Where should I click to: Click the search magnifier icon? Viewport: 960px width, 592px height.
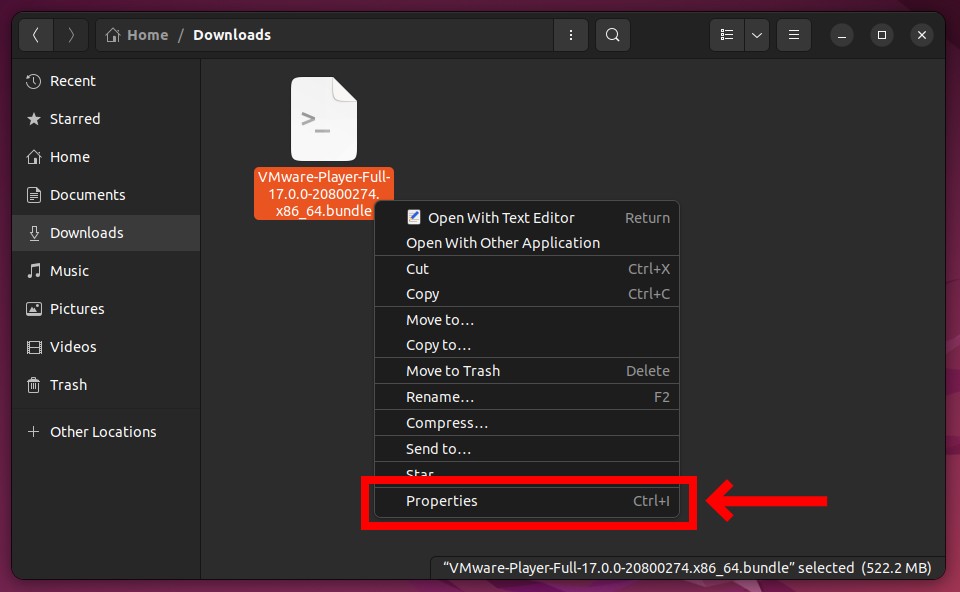pos(611,34)
